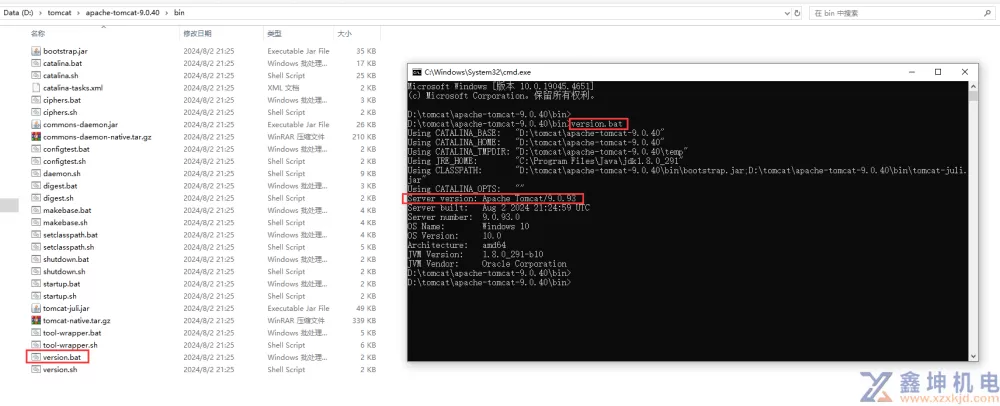Click the 35 KB size cell
Viewport: 1000px width, 406px height.
coord(366,51)
